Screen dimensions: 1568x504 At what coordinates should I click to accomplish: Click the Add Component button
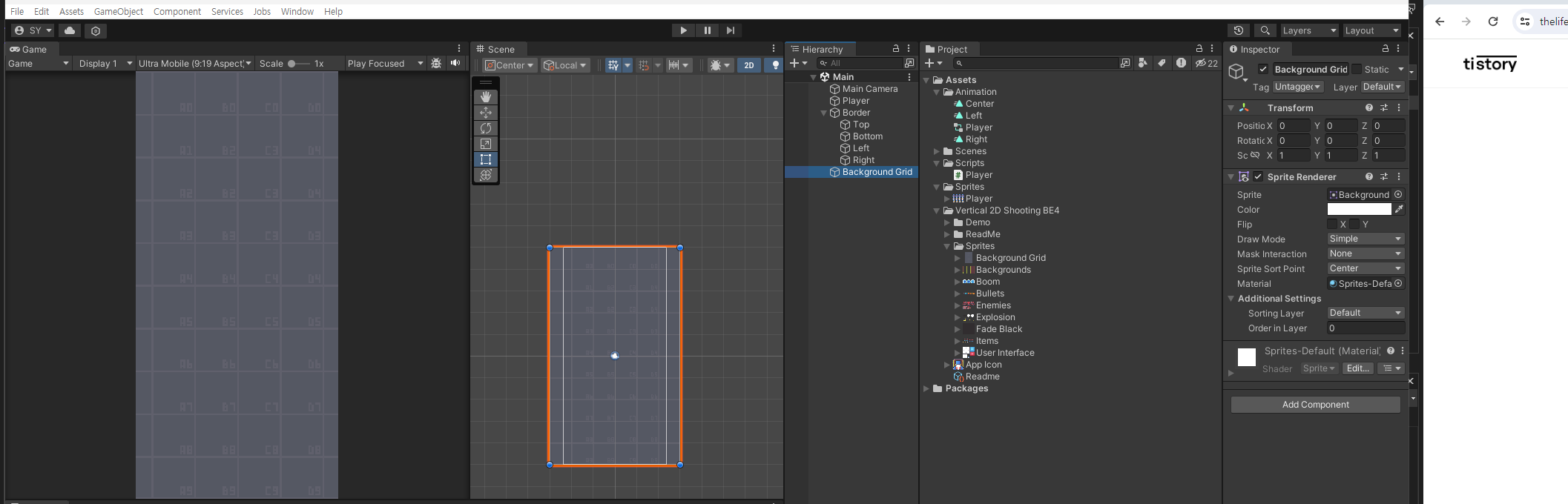click(1316, 405)
